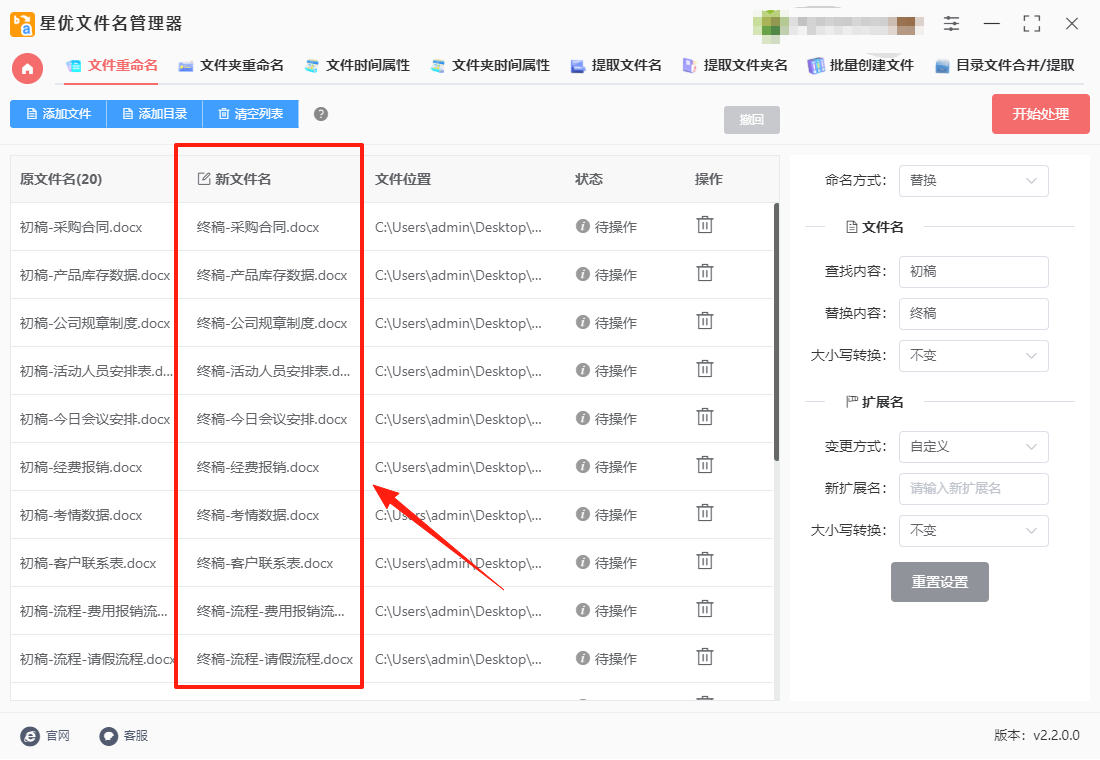Toggle fullscreen with the title bar icon
The image size is (1100, 760).
click(x=1031, y=24)
